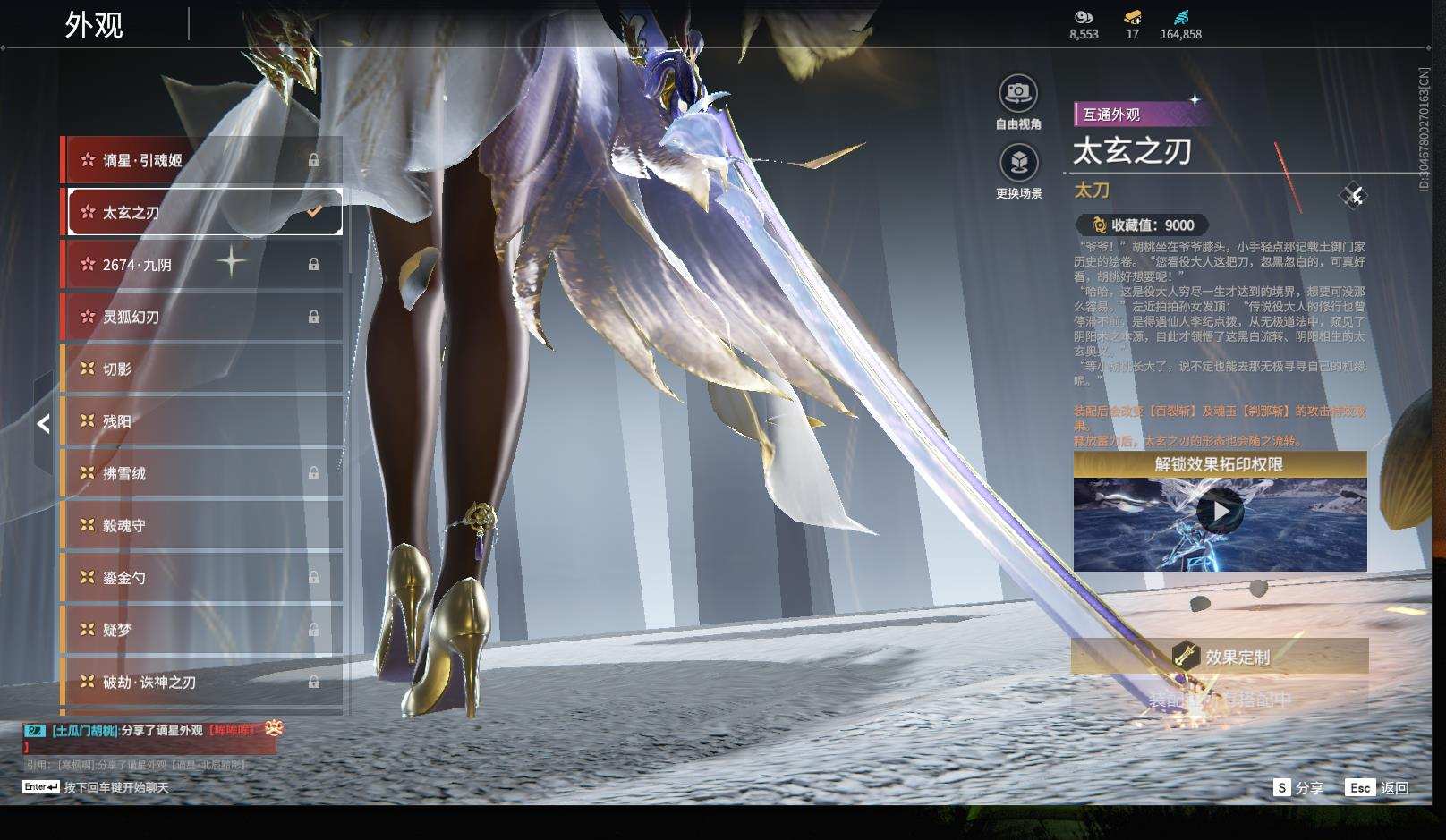Click the 收藏值：9000 text
Viewport: 1446px width, 840px height.
pos(1153,225)
